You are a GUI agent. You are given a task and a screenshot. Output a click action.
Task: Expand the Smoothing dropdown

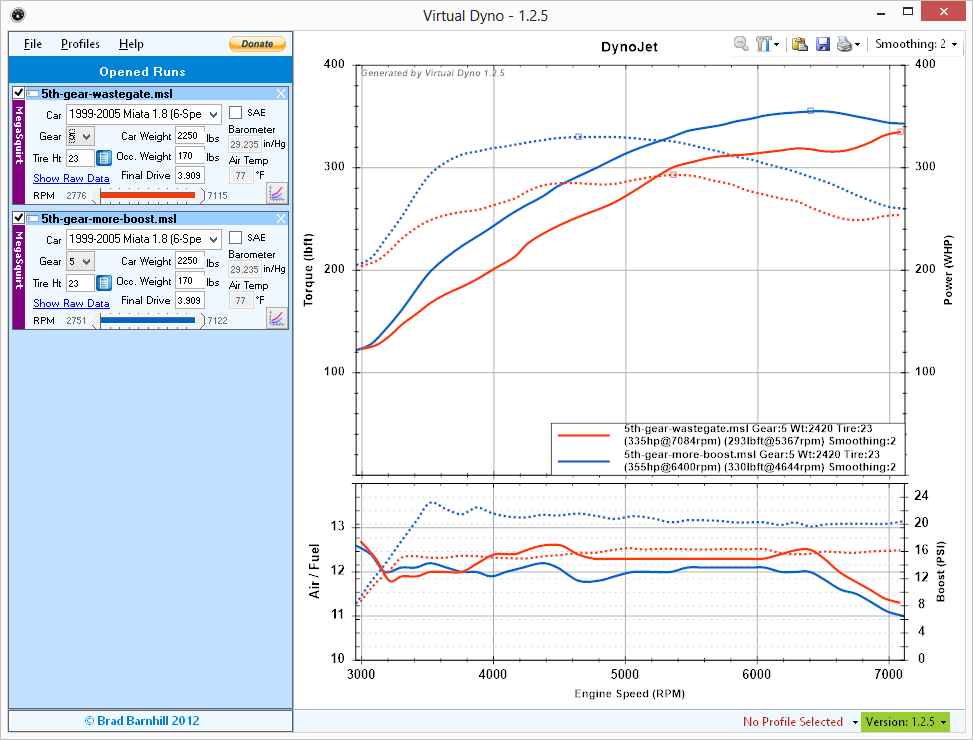[915, 44]
